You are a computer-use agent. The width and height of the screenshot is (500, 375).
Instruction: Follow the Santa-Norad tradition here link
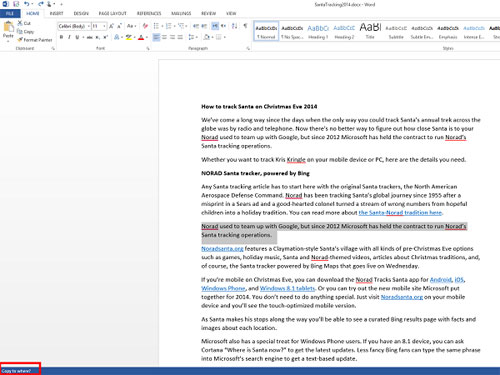tap(400, 212)
